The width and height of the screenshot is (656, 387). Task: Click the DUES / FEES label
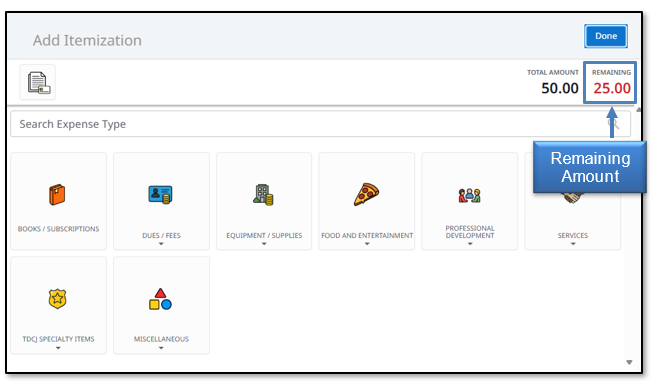161,236
